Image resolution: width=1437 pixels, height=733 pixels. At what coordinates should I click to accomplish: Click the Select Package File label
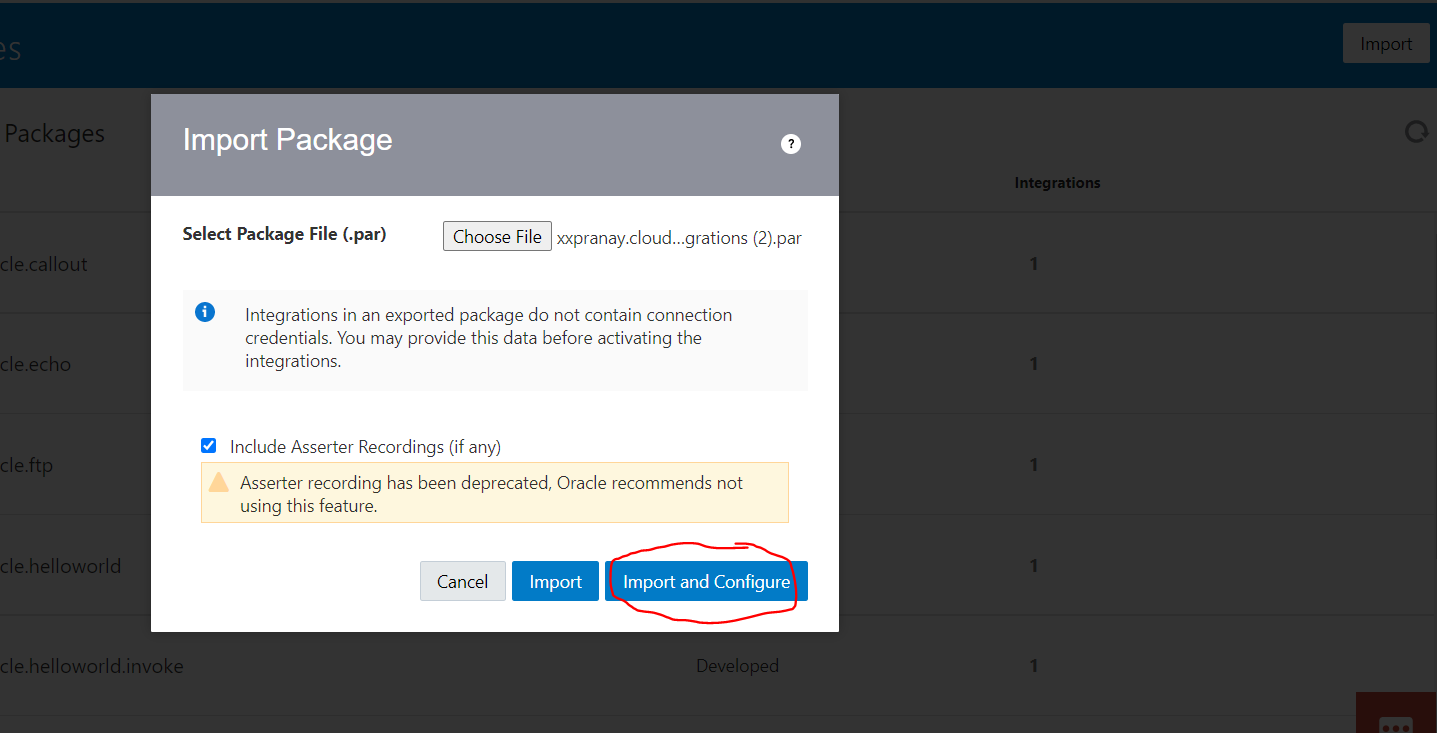coord(284,234)
